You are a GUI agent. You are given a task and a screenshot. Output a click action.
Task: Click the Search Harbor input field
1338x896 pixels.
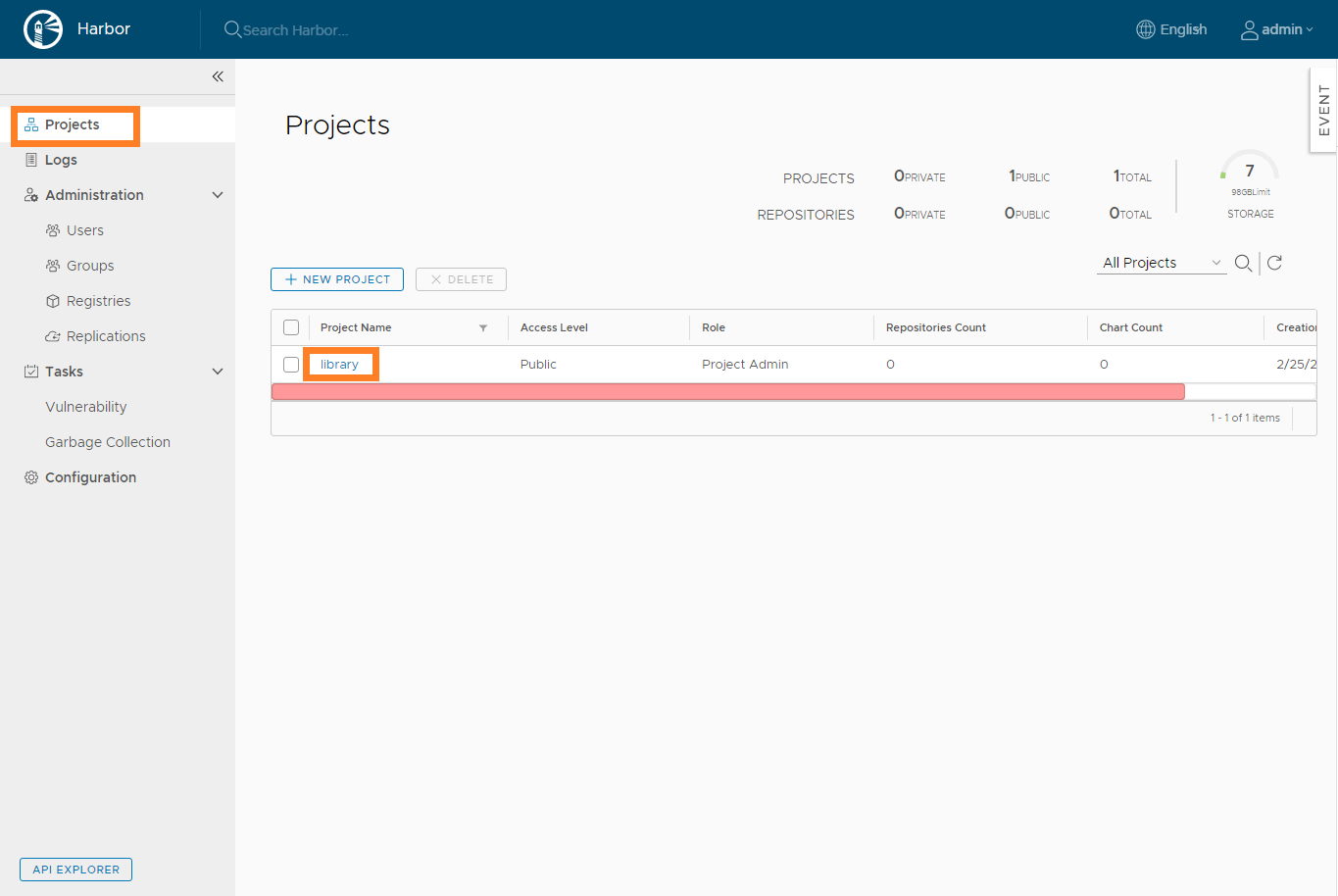296,30
